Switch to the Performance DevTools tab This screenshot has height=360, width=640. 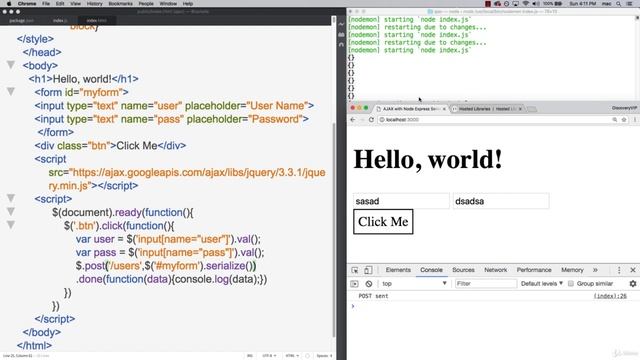[534, 270]
